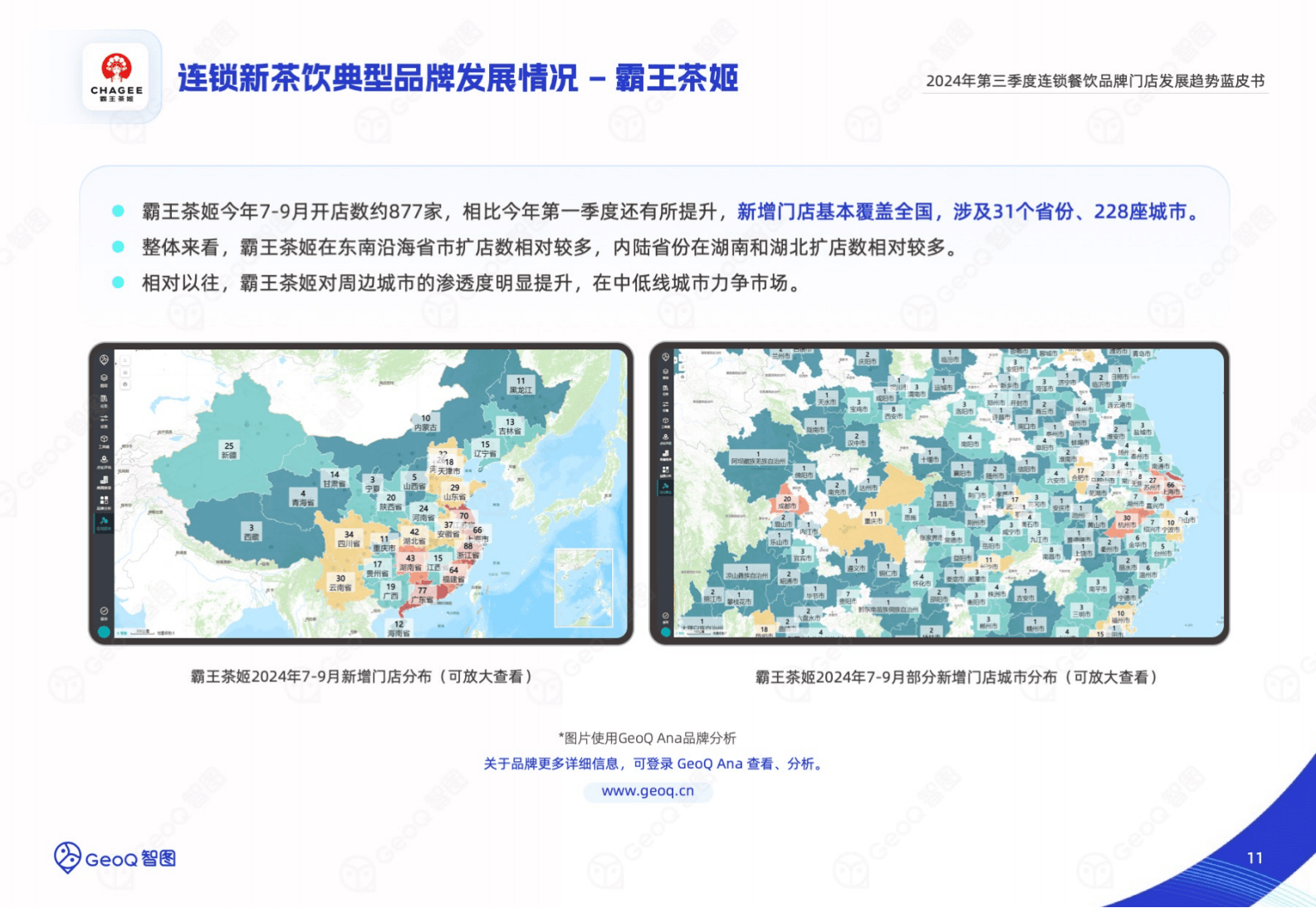The height and width of the screenshot is (908, 1316).
Task: Click the GeoQ logo in right map sidebar
Action: (x=666, y=357)
